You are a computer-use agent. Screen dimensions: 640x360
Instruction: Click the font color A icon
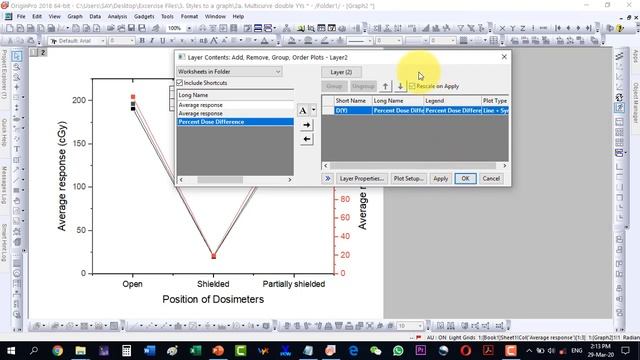pos(264,40)
